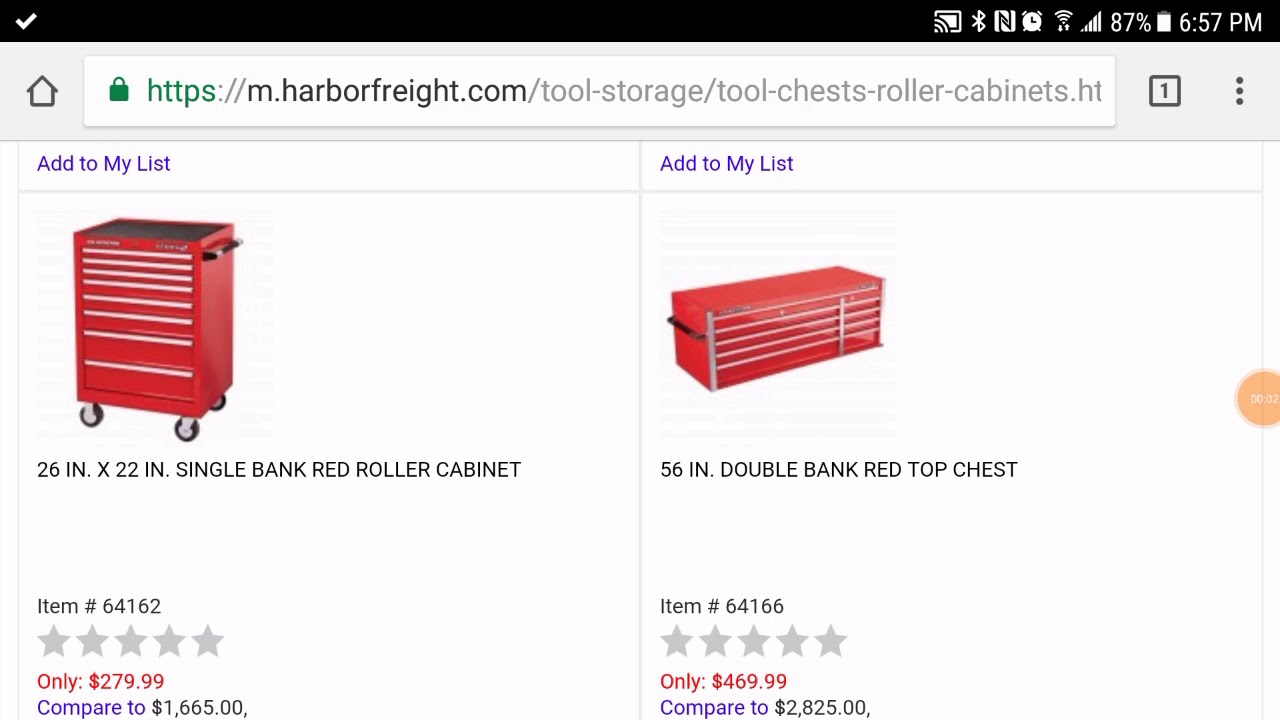The width and height of the screenshot is (1280, 720).
Task: Tap the battery status icon
Action: [x=1163, y=22]
